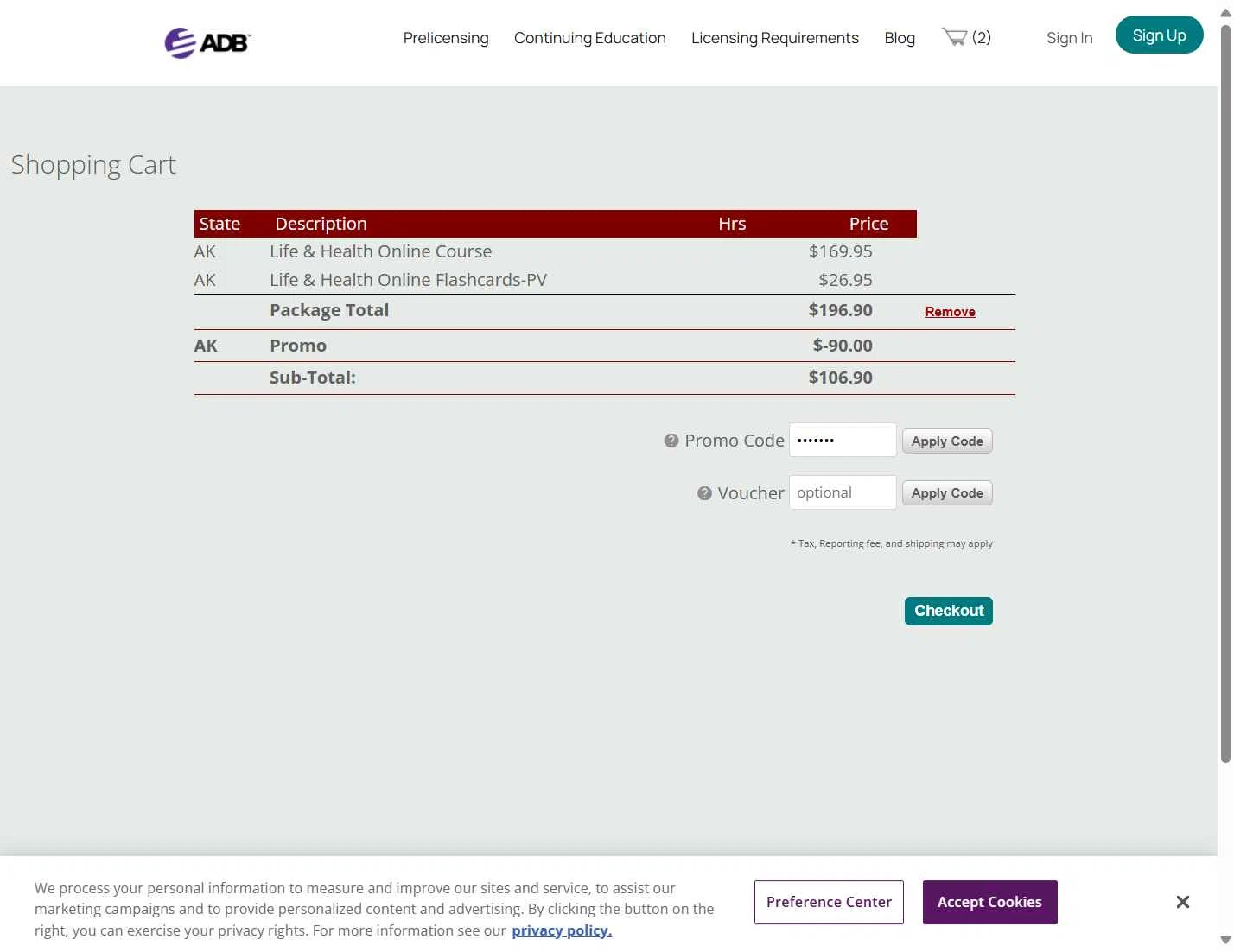Viewport: 1234px width, 952px height.
Task: Click the Shopping Cart heading
Action: [93, 164]
